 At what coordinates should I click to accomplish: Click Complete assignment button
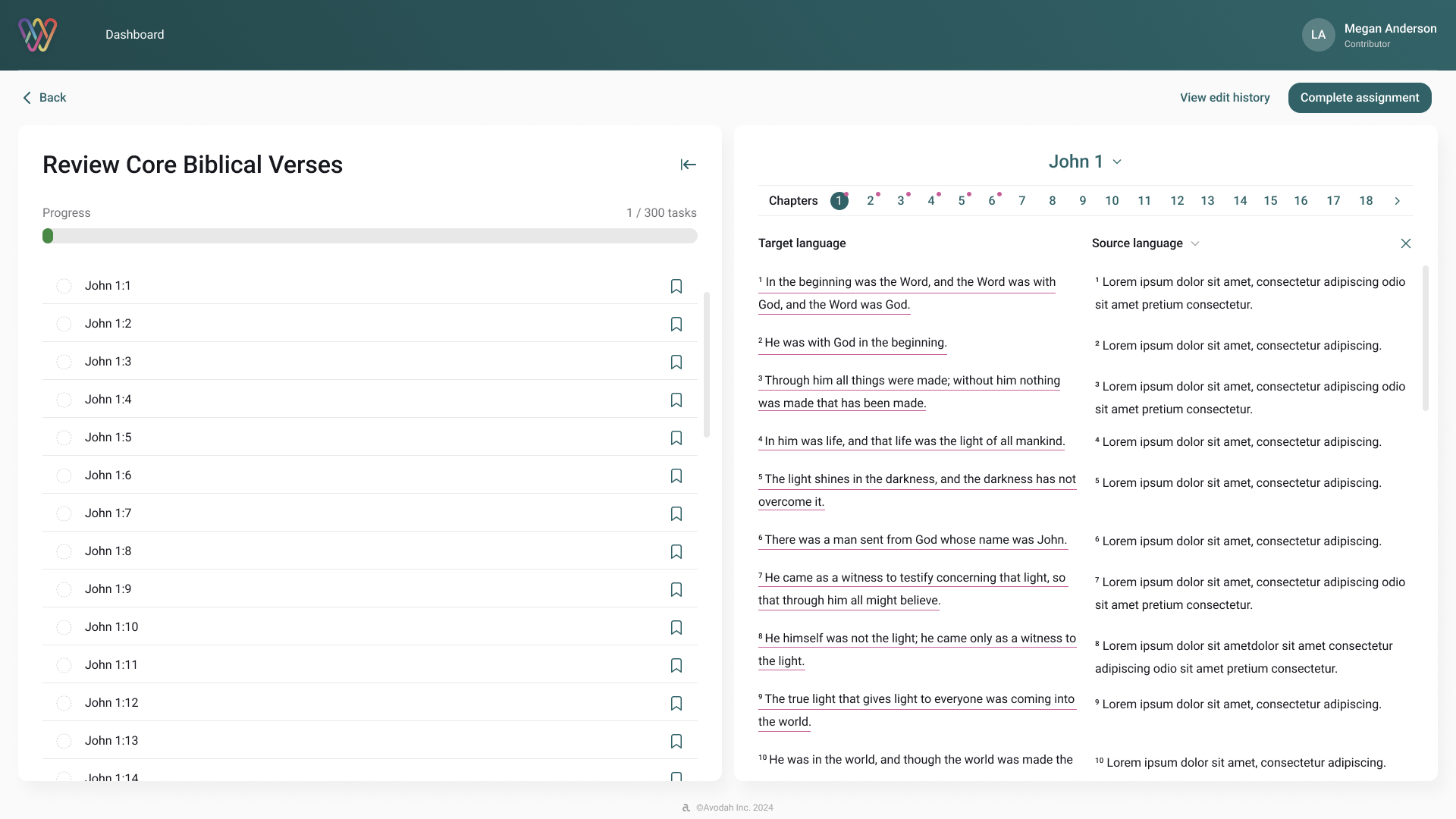click(1359, 98)
